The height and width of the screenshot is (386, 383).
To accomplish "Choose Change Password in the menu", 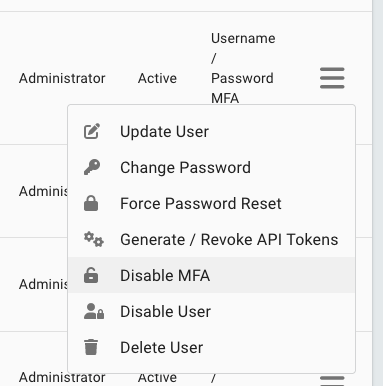I will pos(212,167).
